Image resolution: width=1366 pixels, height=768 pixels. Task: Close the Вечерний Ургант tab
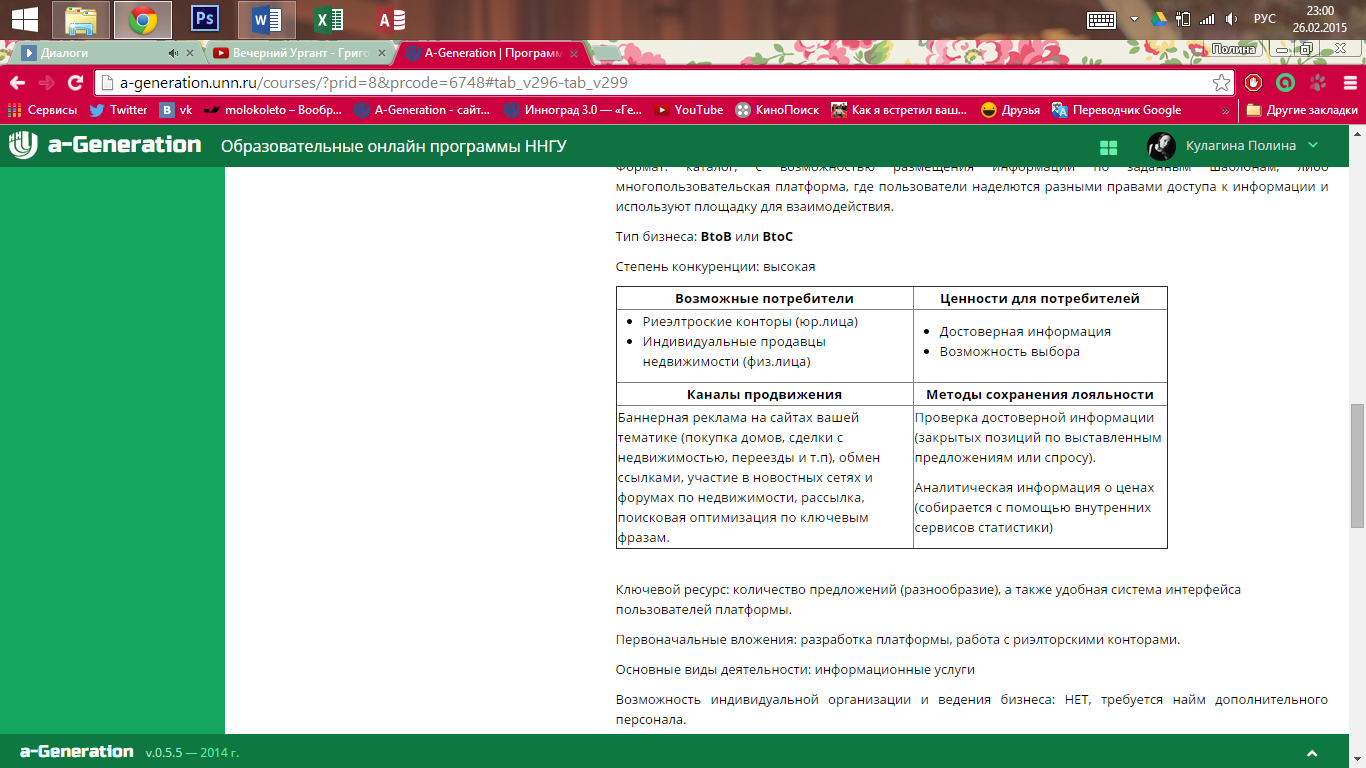[381, 53]
